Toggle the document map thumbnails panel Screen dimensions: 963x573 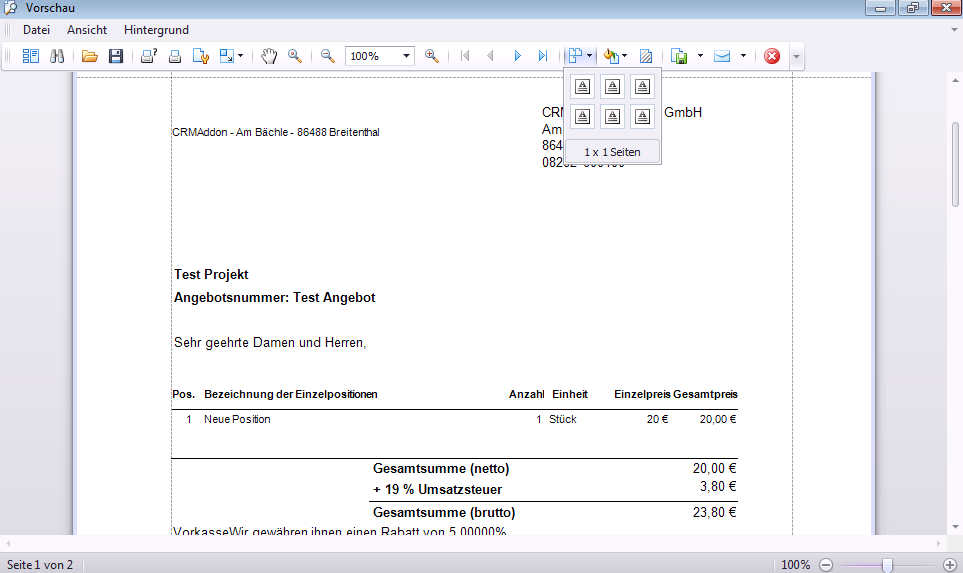tap(30, 56)
